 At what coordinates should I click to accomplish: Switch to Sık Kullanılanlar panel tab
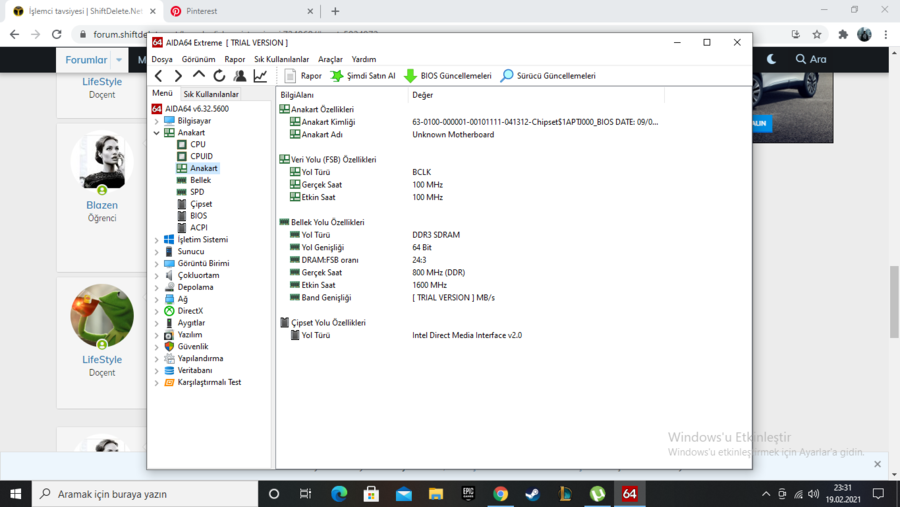(x=211, y=94)
